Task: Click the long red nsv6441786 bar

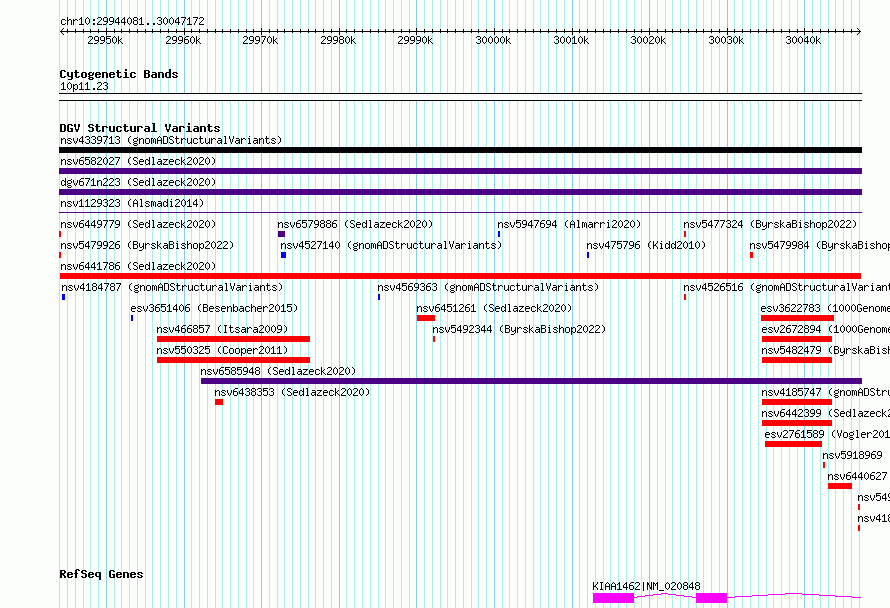Action: point(460,276)
